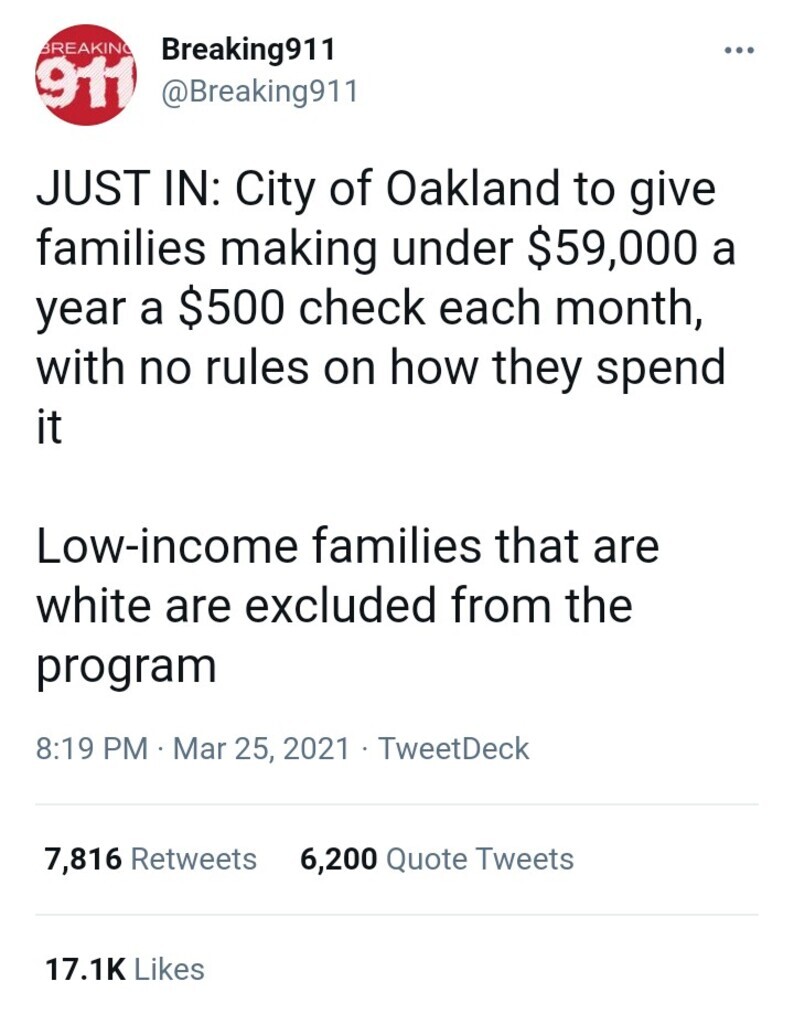Click the Breaking911 display name

pyautogui.click(x=248, y=48)
